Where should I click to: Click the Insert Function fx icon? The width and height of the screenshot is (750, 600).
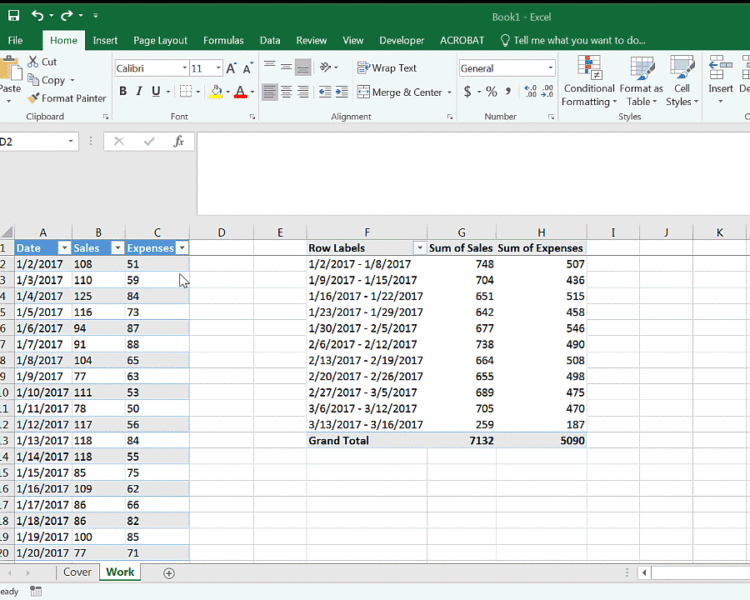[x=179, y=142]
